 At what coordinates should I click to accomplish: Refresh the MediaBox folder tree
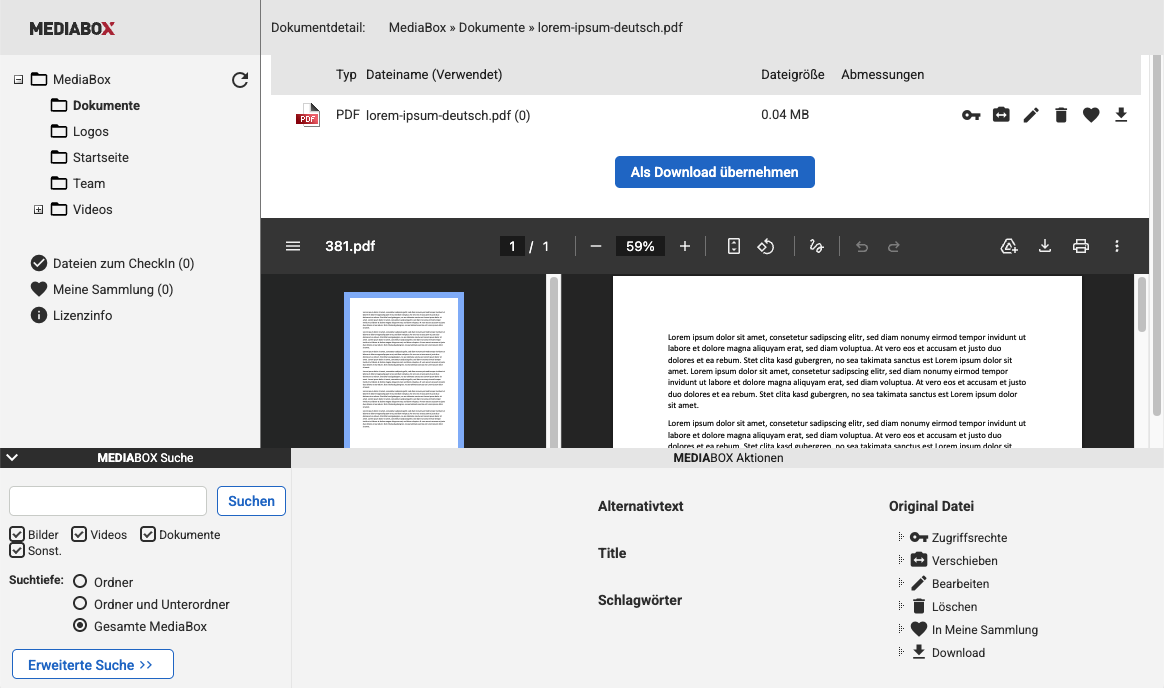point(240,79)
